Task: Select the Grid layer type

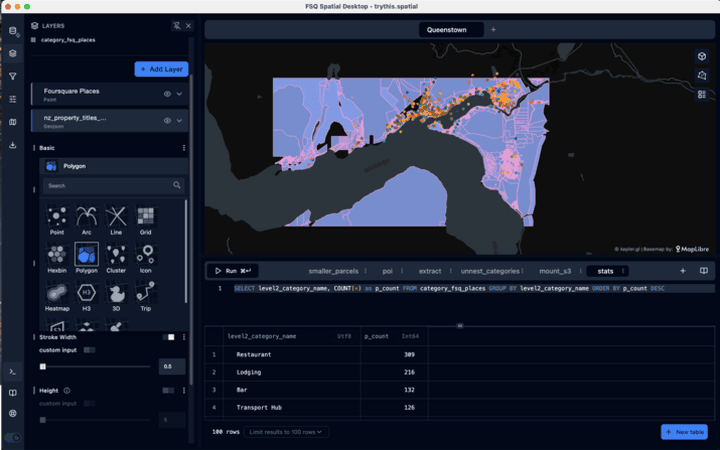Action: pyautogui.click(x=146, y=215)
